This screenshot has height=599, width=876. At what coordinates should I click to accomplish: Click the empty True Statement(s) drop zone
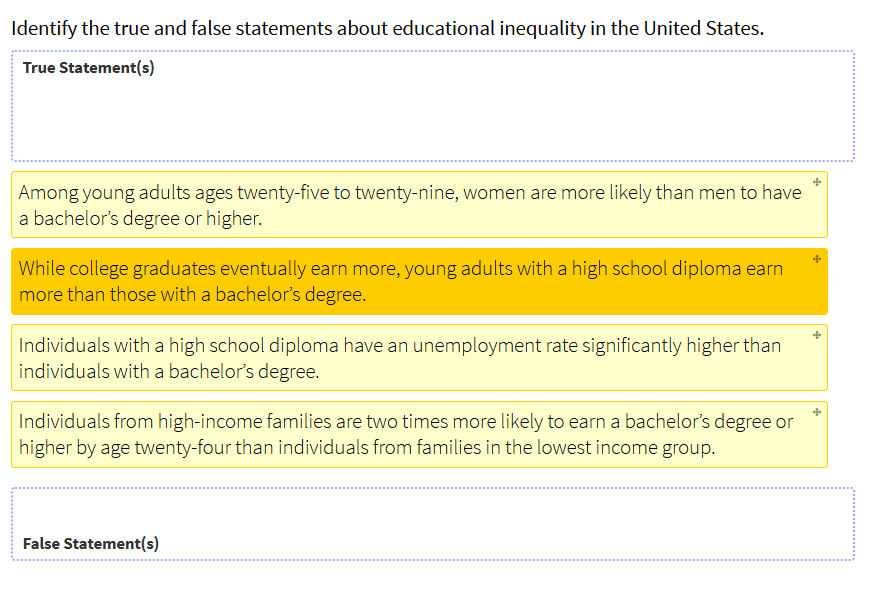pos(433,117)
